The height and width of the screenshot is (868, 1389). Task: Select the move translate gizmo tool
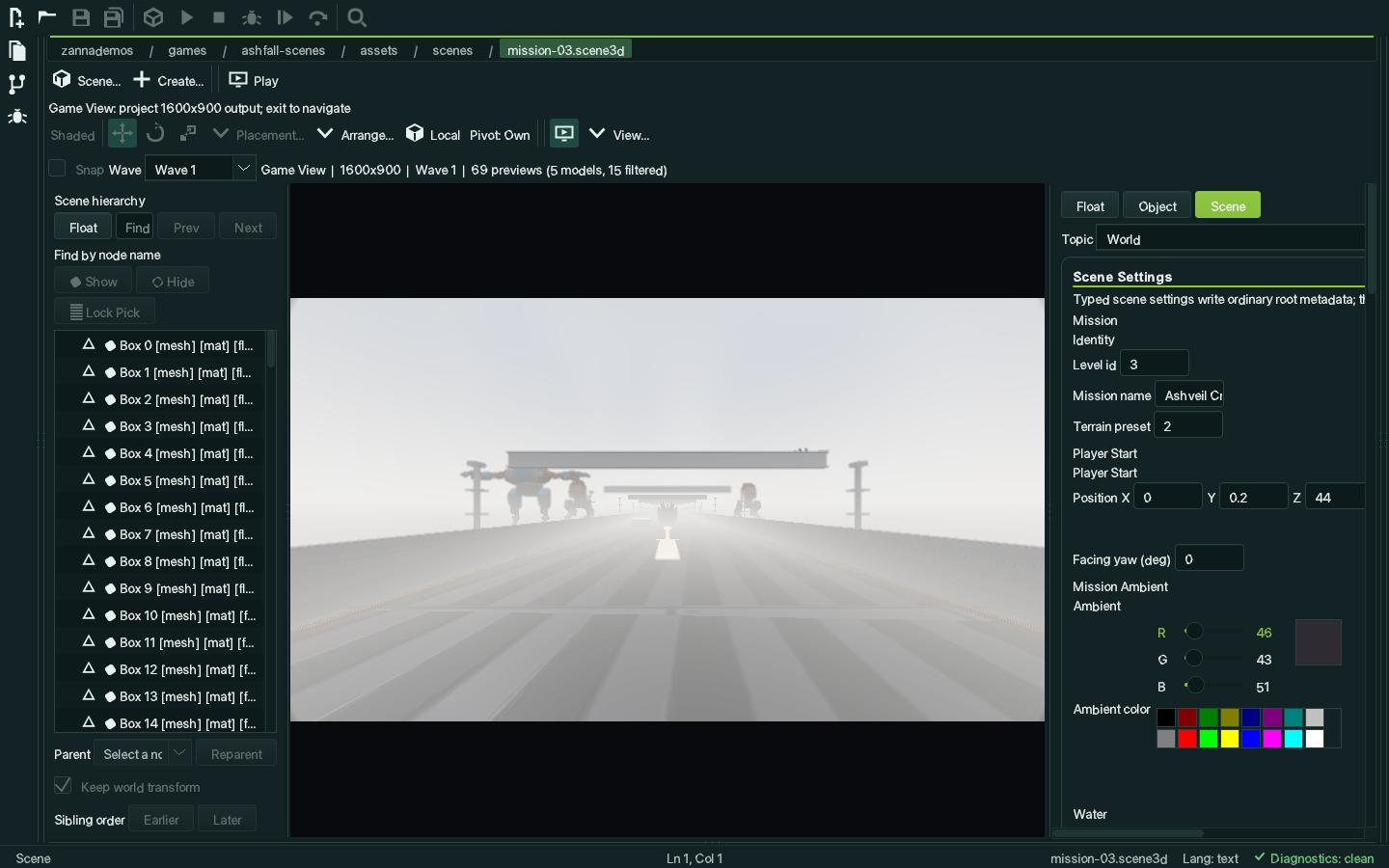tap(123, 133)
